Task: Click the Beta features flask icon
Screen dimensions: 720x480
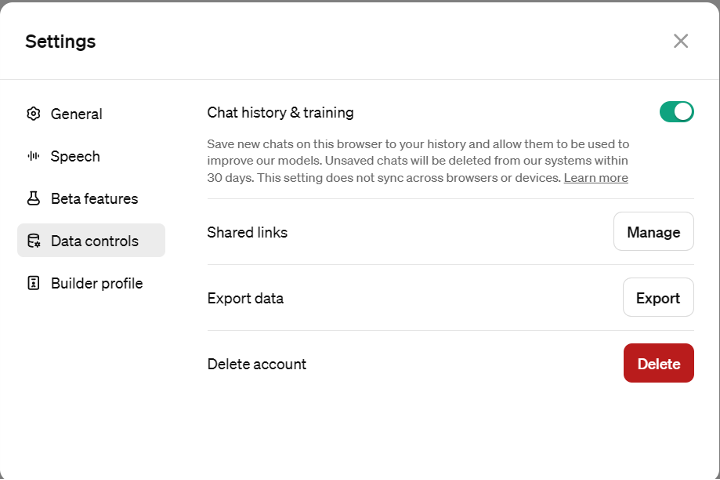Action: [x=33, y=199]
